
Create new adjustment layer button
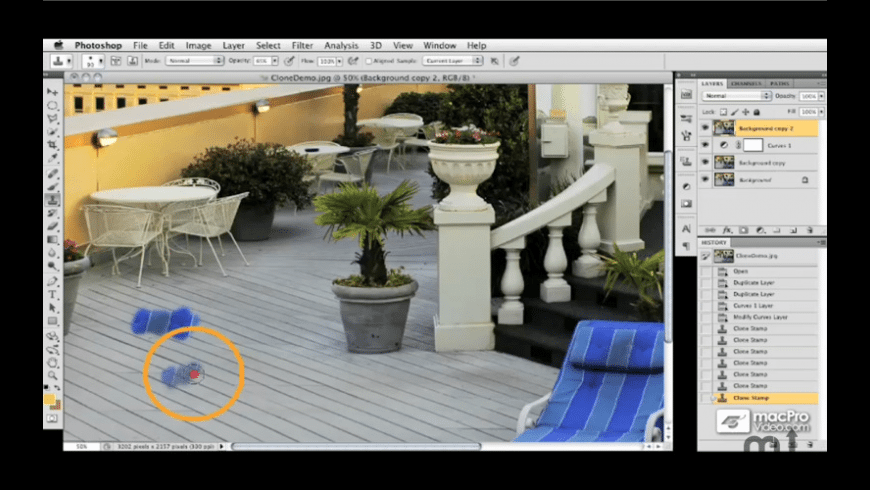760,230
